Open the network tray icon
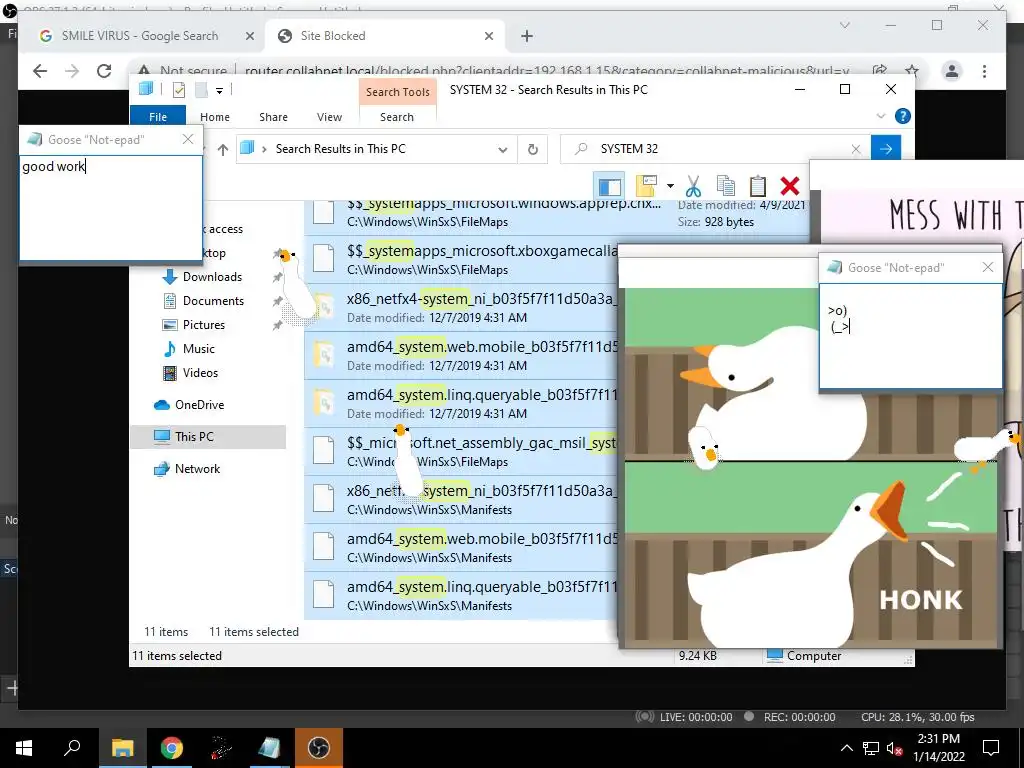 click(871, 748)
